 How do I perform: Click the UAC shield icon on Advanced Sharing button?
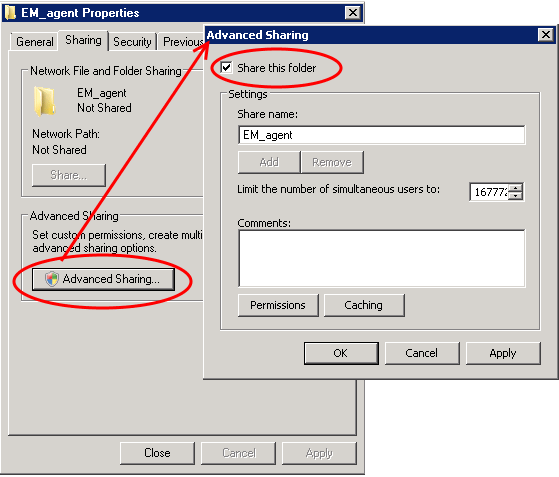tap(52, 278)
